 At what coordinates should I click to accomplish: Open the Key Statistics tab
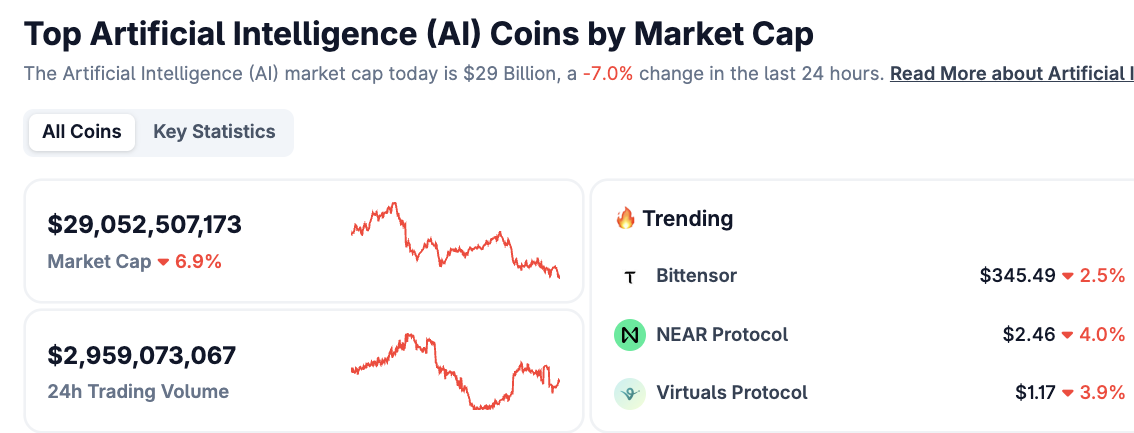click(x=214, y=132)
